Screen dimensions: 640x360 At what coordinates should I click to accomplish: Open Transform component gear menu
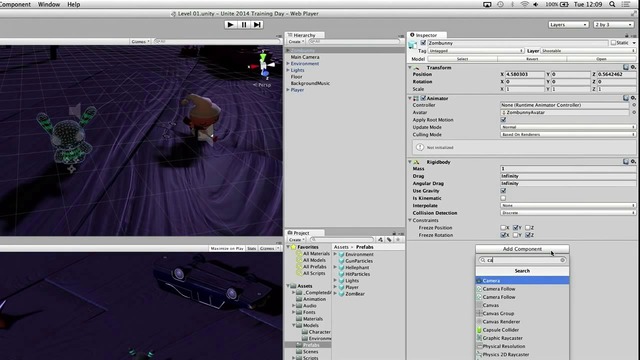(633, 67)
